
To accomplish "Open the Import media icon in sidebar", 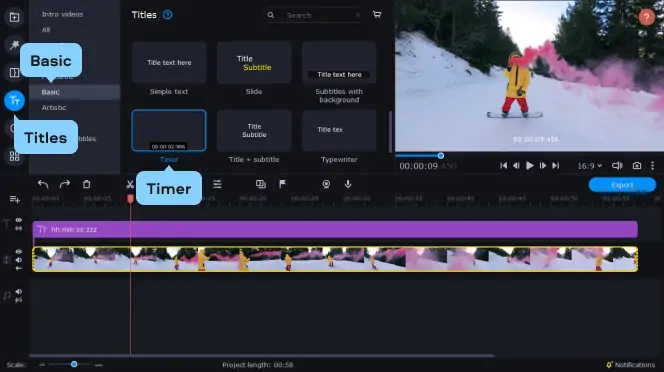I will [14, 17].
